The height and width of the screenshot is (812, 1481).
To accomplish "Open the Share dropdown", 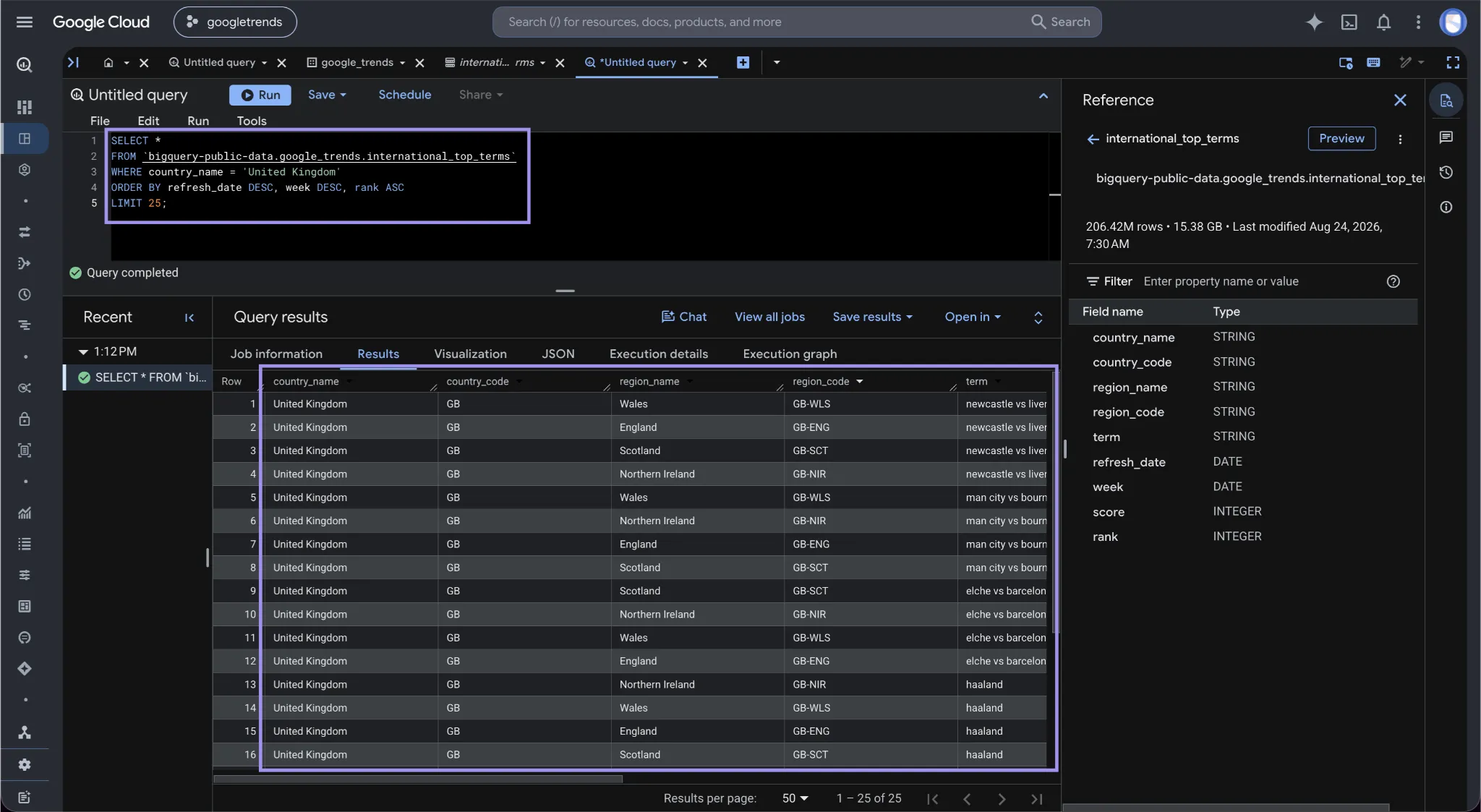I will [x=481, y=95].
